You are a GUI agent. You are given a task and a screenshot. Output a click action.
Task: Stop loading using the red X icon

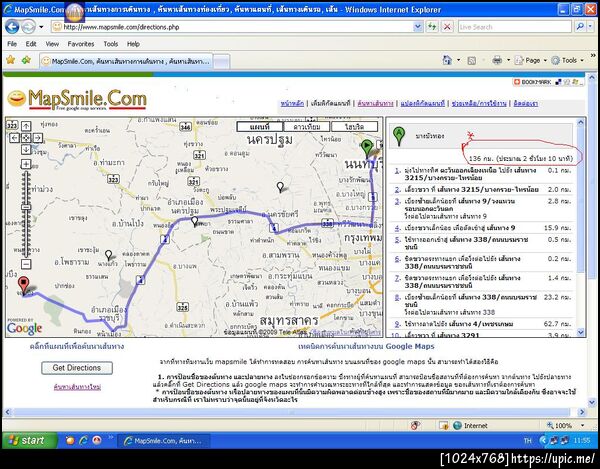tap(447, 27)
